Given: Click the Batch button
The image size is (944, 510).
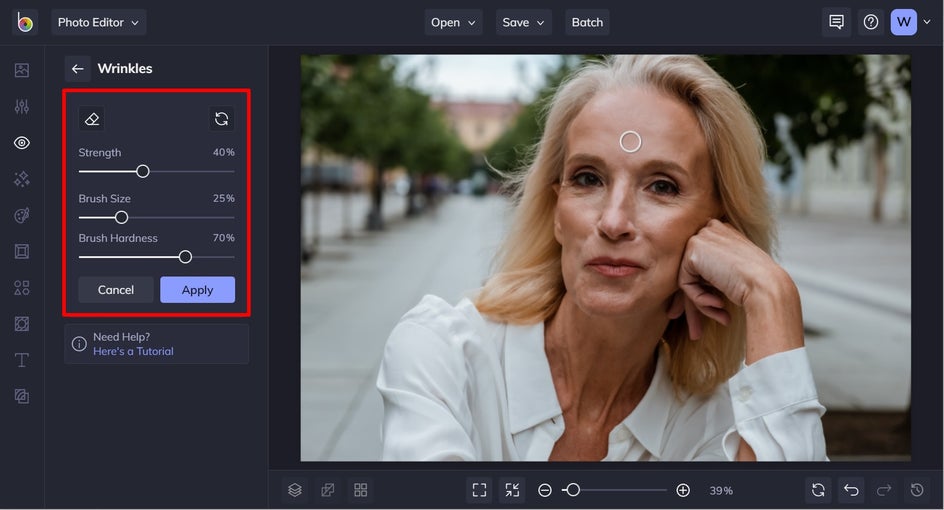Looking at the screenshot, I should pos(587,22).
